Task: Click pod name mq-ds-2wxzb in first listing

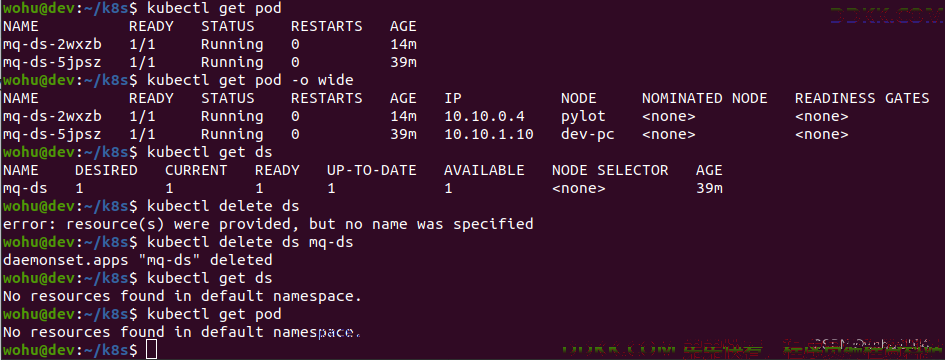Action: point(52,45)
